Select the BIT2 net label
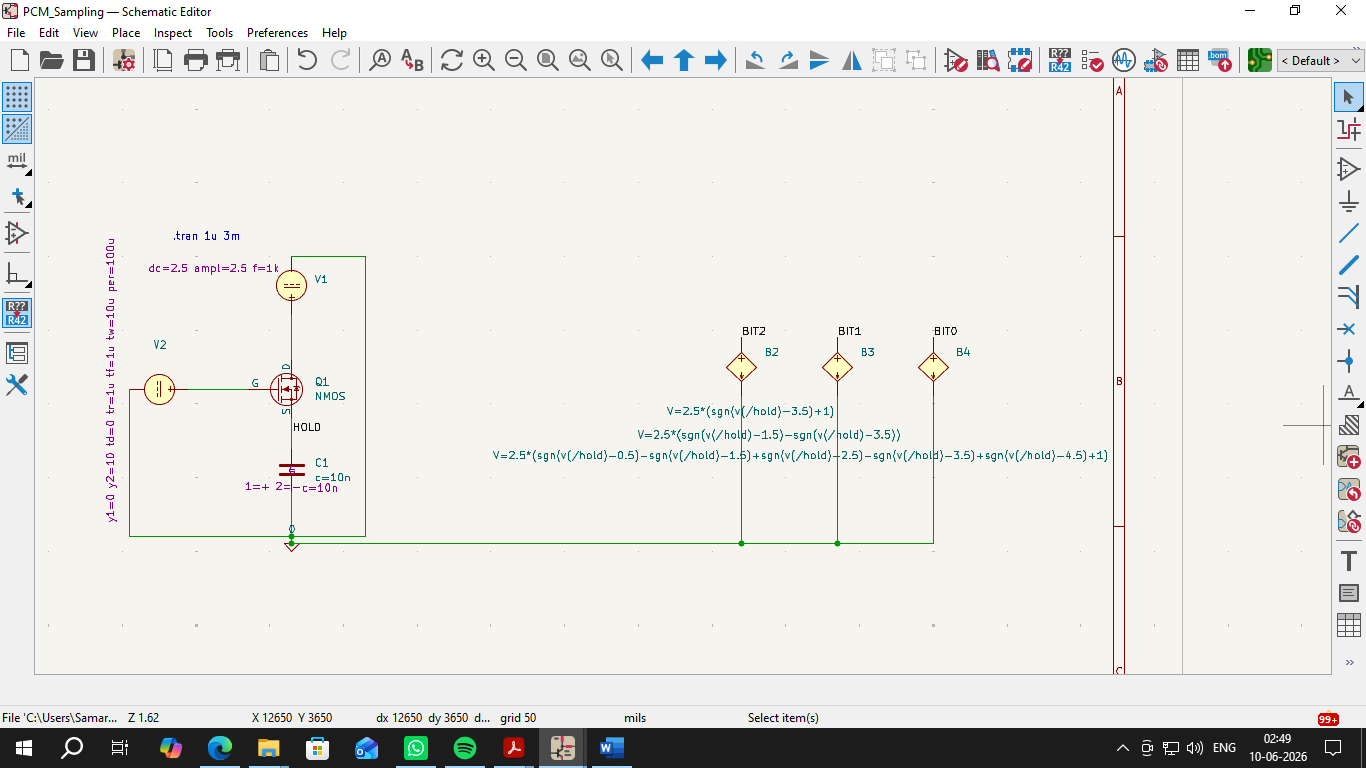This screenshot has height=768, width=1366. coord(754,331)
